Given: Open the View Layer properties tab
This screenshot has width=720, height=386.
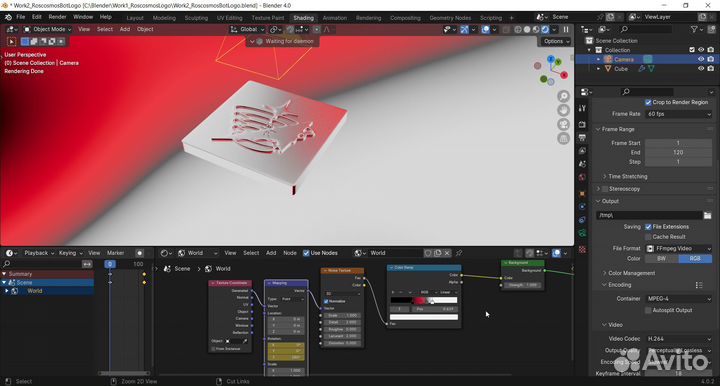Looking at the screenshot, I should (x=582, y=151).
